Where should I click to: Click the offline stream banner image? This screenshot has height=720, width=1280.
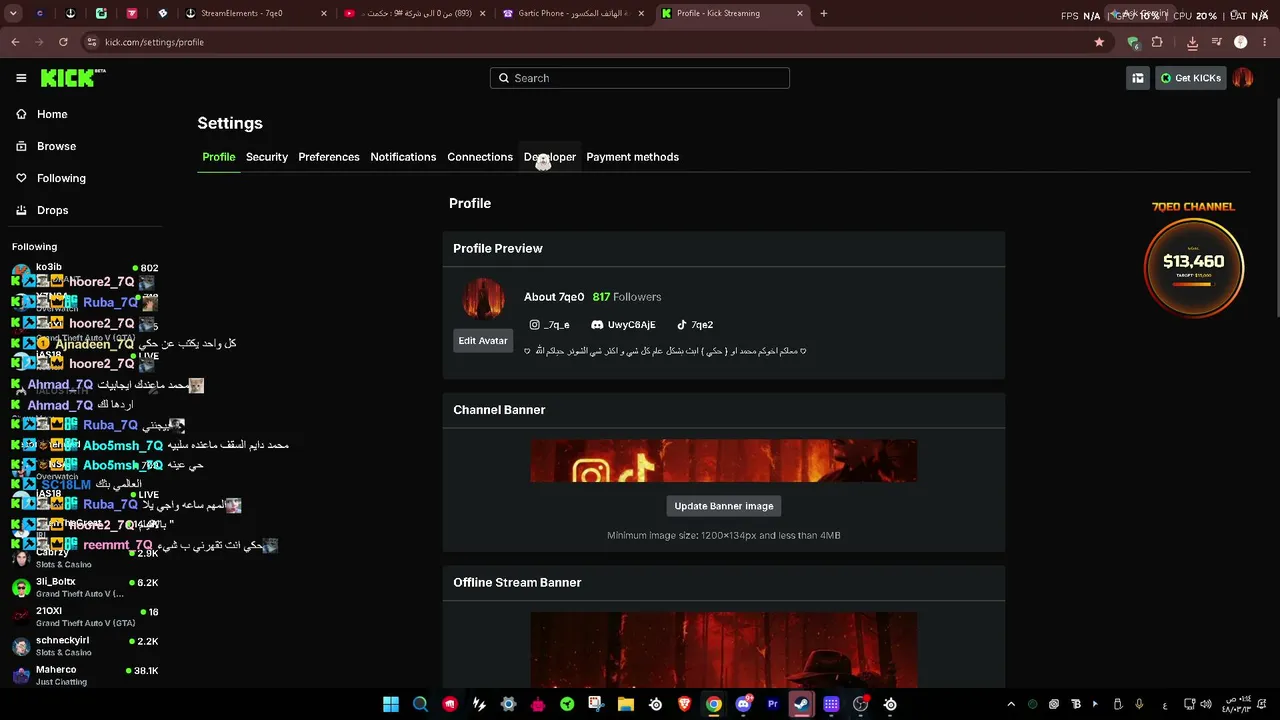(724, 650)
